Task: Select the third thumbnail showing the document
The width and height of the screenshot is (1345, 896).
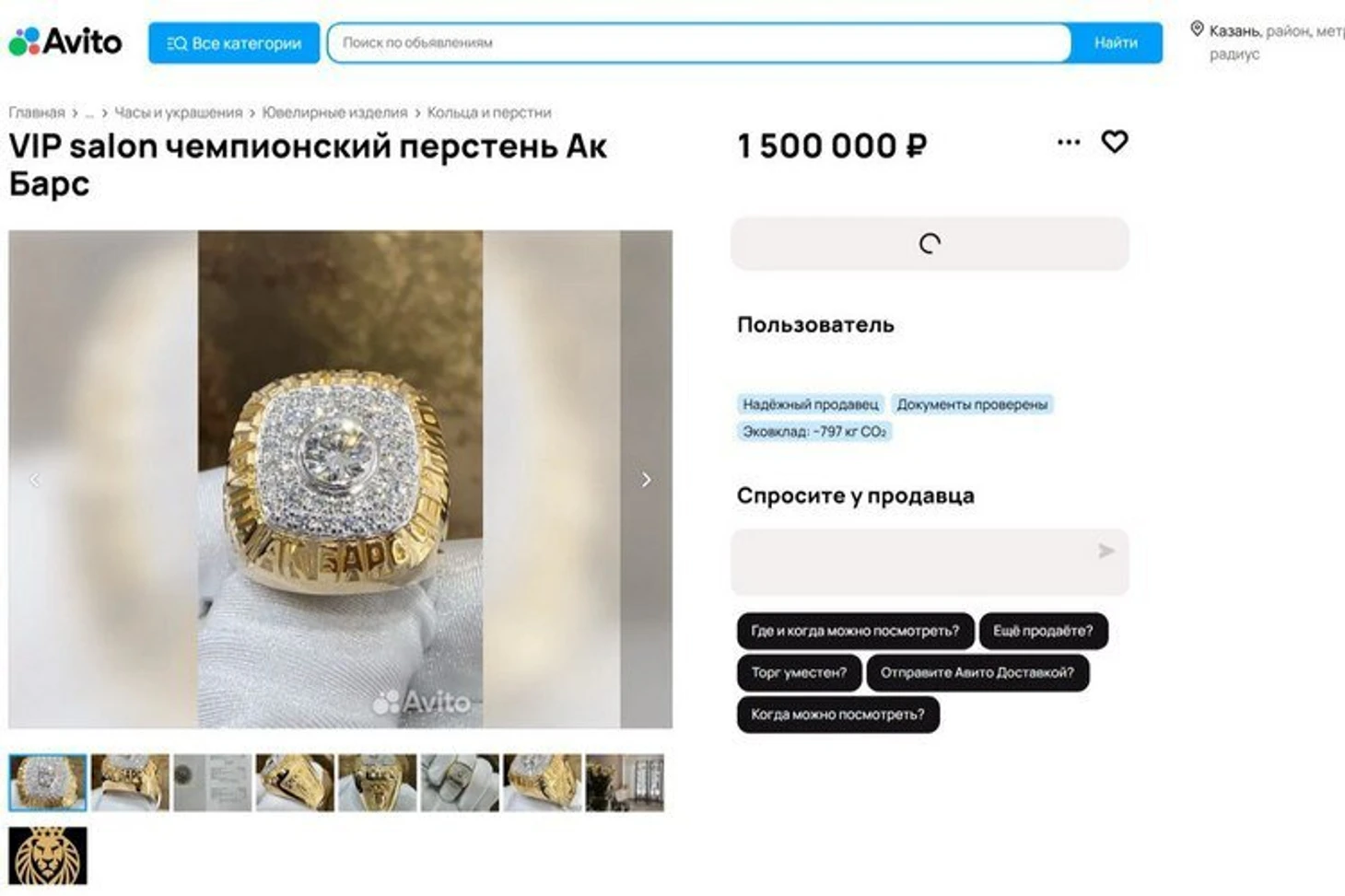Action: [213, 783]
